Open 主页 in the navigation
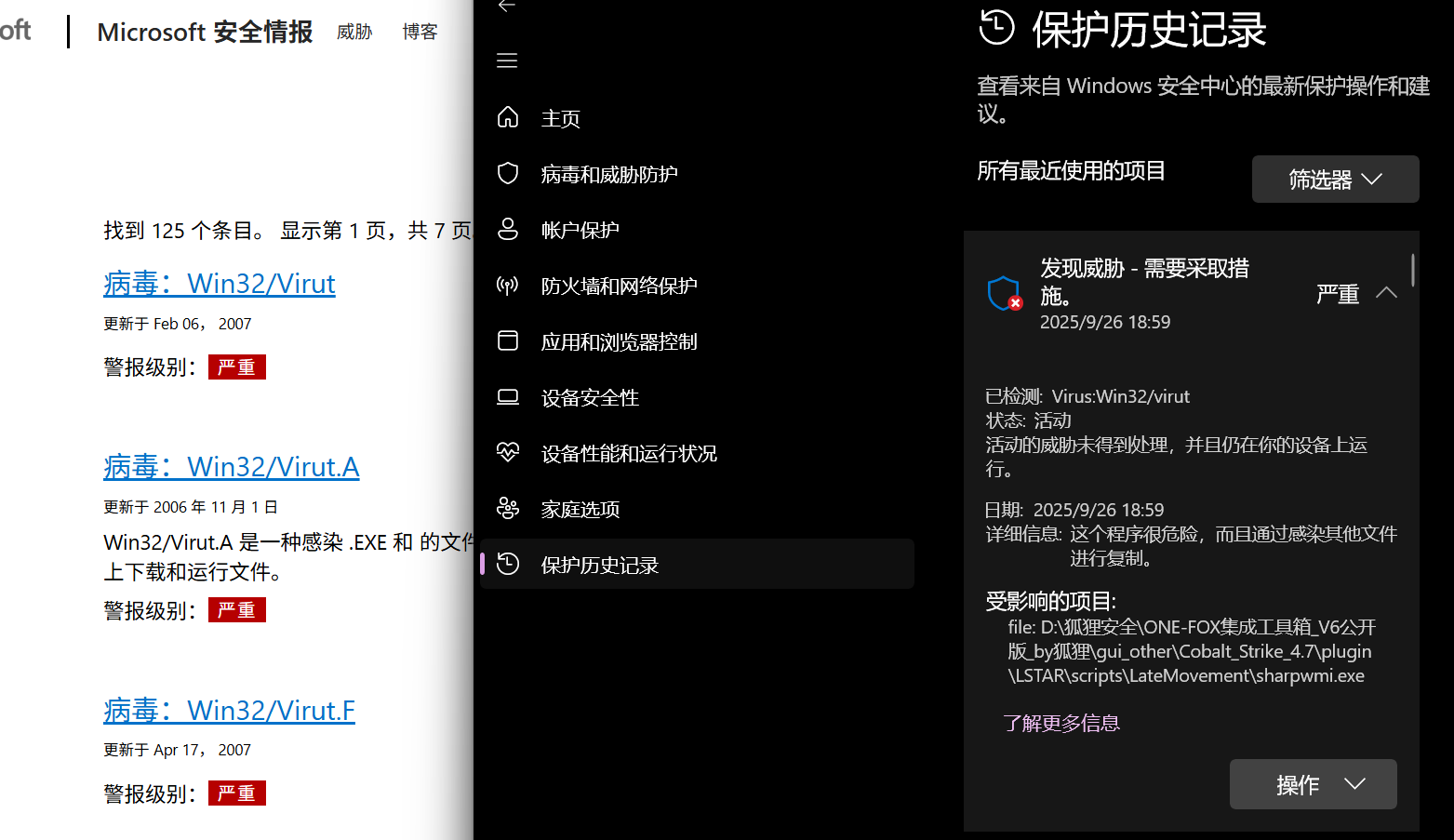The height and width of the screenshot is (840, 1454). click(x=561, y=119)
